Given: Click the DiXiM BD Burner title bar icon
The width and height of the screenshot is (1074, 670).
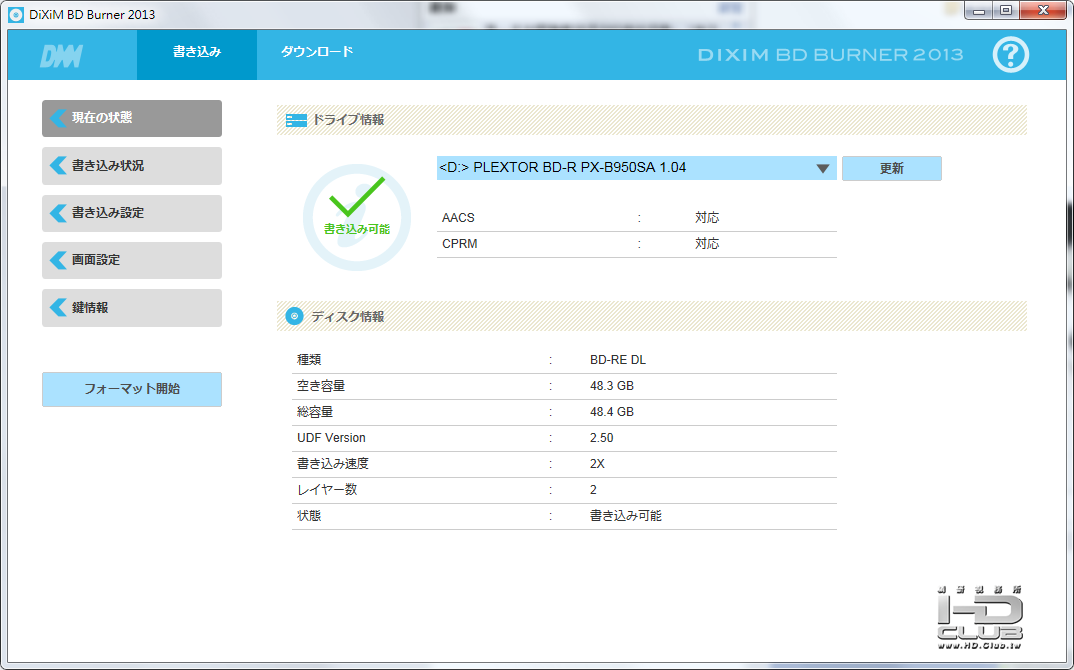Looking at the screenshot, I should tap(15, 14).
